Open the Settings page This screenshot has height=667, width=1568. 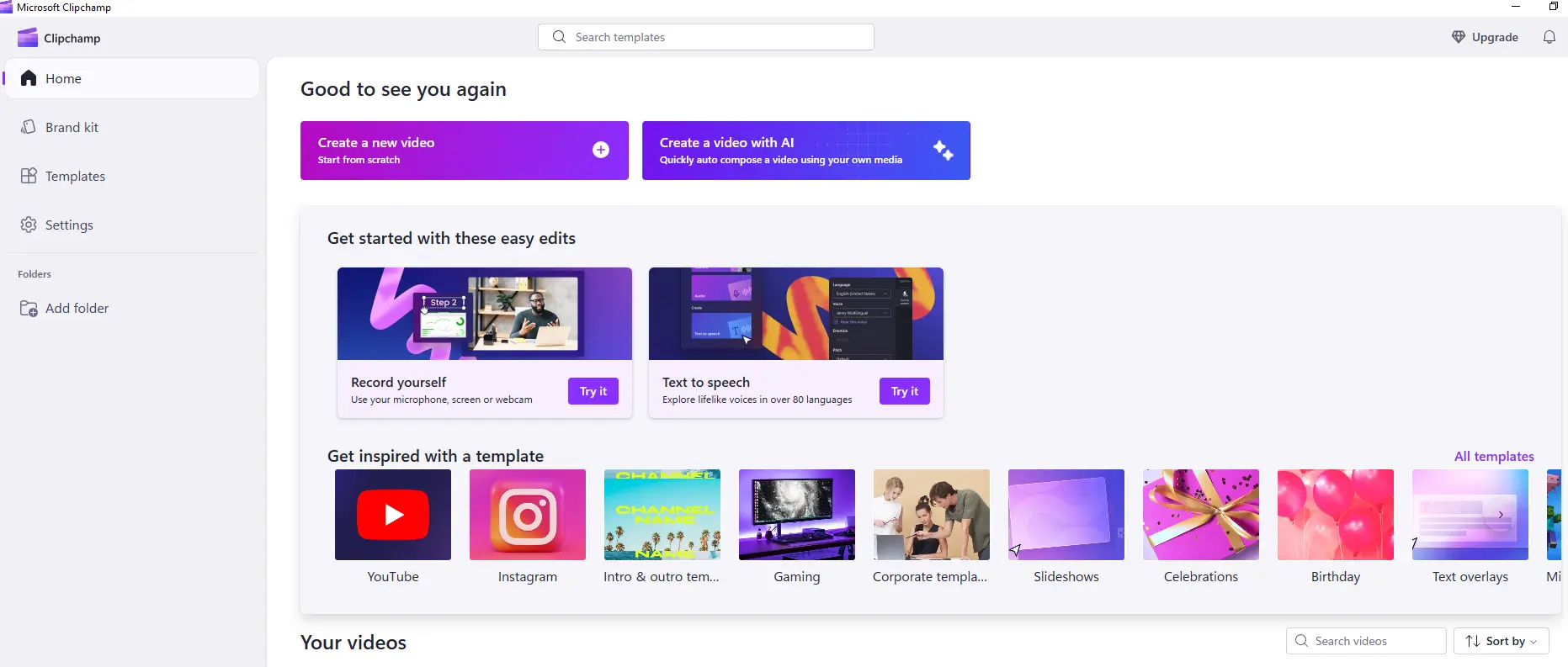click(x=132, y=225)
